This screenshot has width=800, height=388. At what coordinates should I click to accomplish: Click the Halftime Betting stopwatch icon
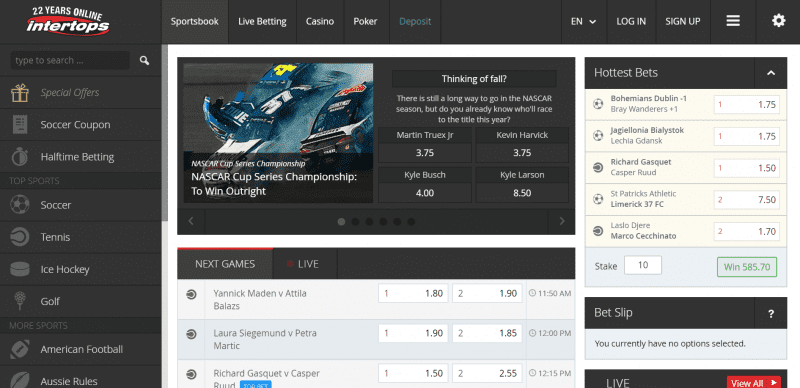(20, 157)
